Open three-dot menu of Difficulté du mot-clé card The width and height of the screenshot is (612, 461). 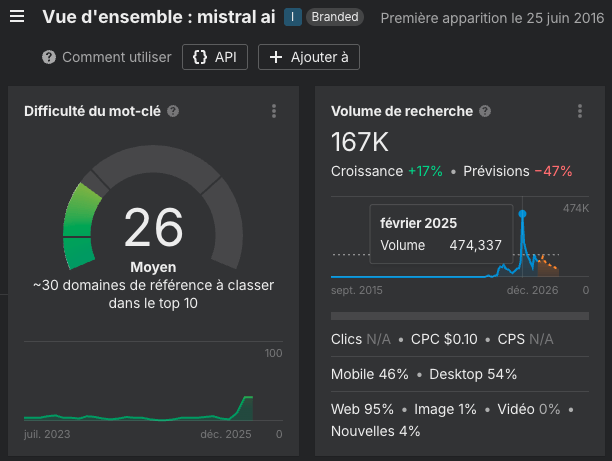coord(273,112)
